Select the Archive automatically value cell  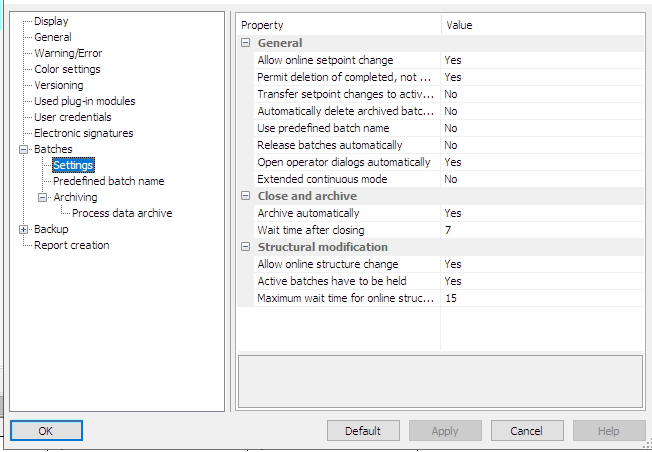click(x=540, y=213)
